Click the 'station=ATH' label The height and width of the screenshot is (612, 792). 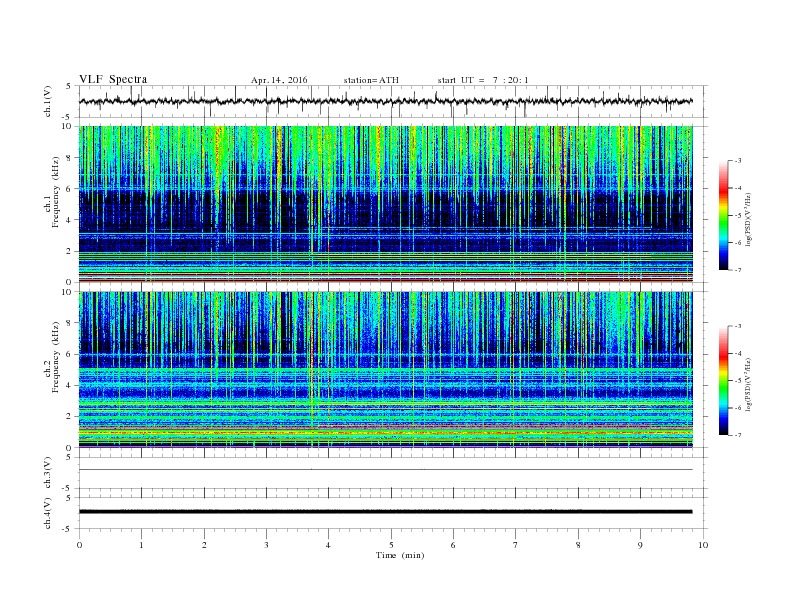371,80
